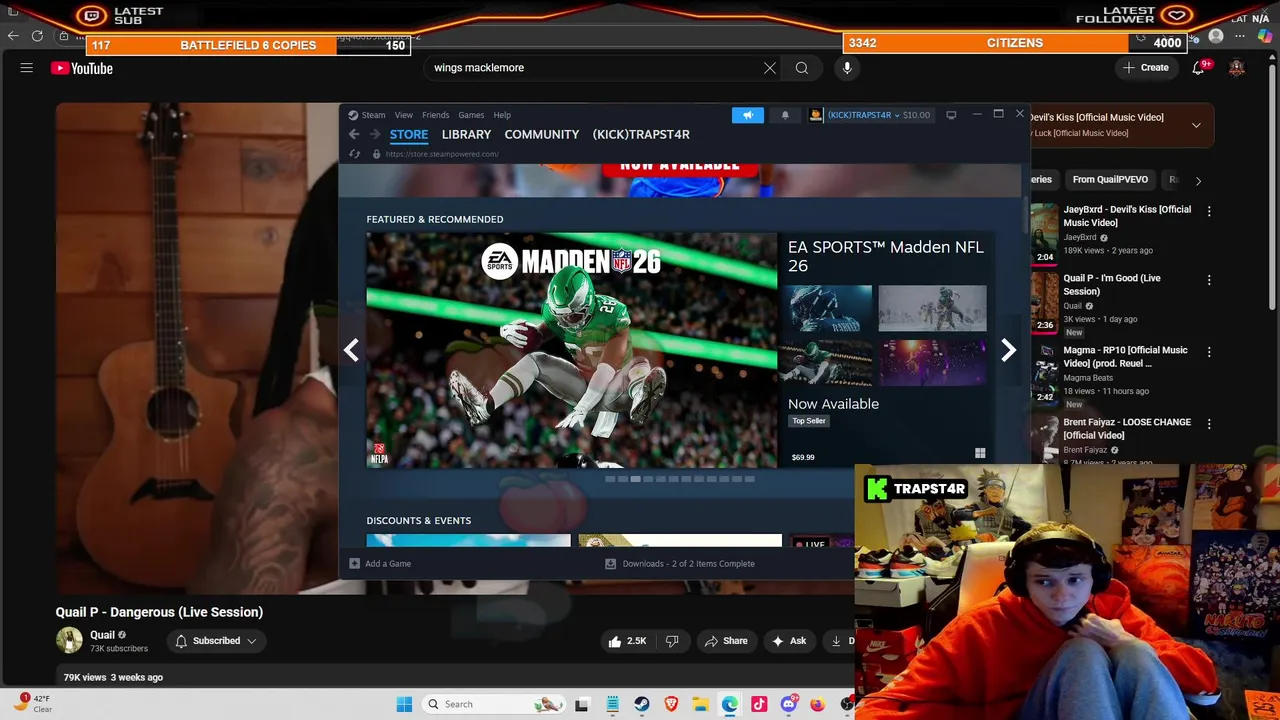
Task: Collapse the playlist panel with chevron
Action: (1196, 125)
